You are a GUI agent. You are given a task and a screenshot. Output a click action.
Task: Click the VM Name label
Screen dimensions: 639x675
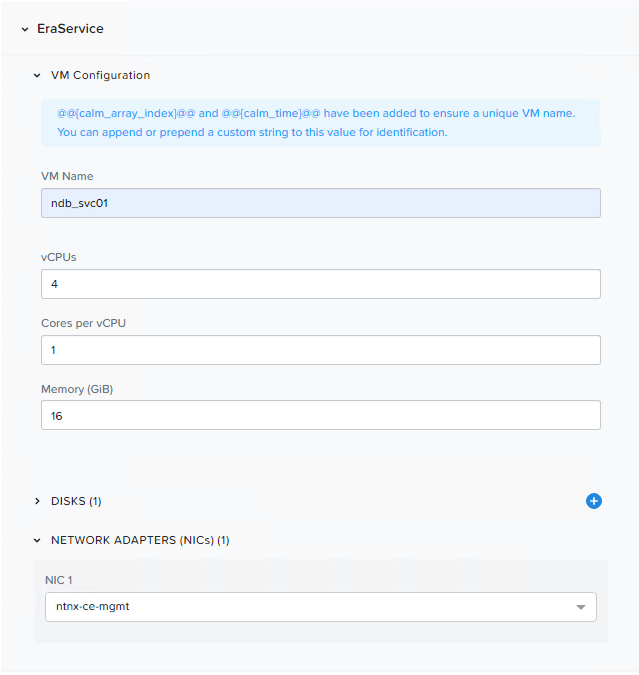pyautogui.click(x=67, y=176)
